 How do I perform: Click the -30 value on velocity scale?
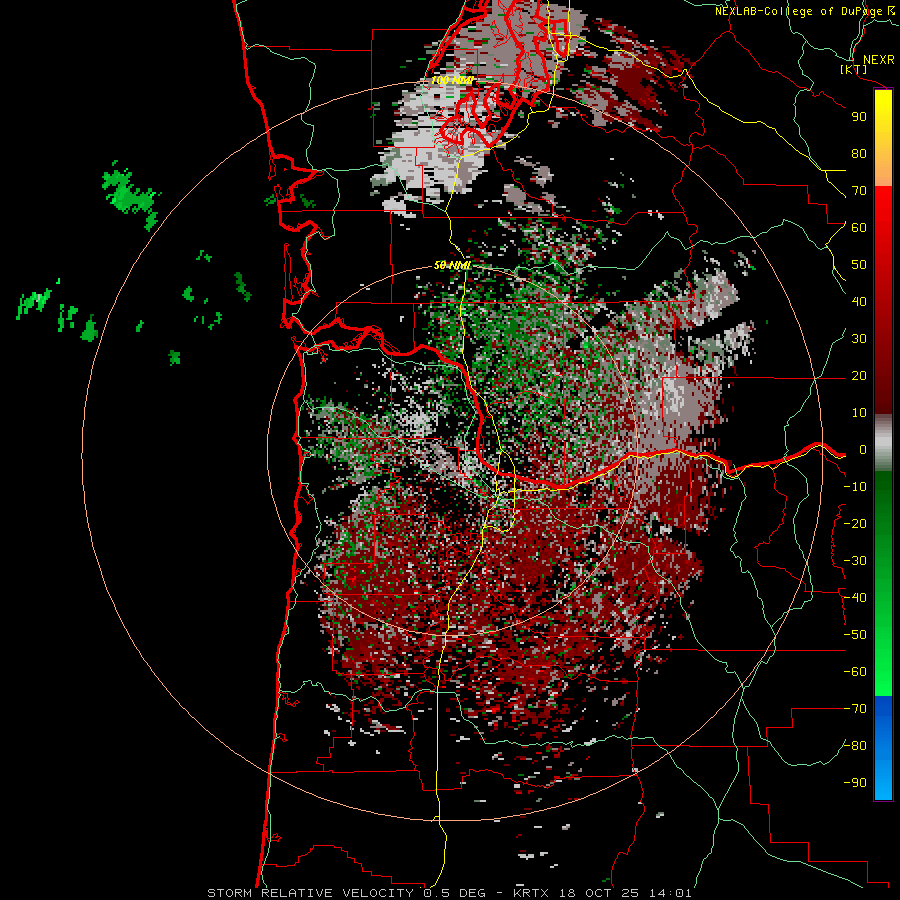855,561
